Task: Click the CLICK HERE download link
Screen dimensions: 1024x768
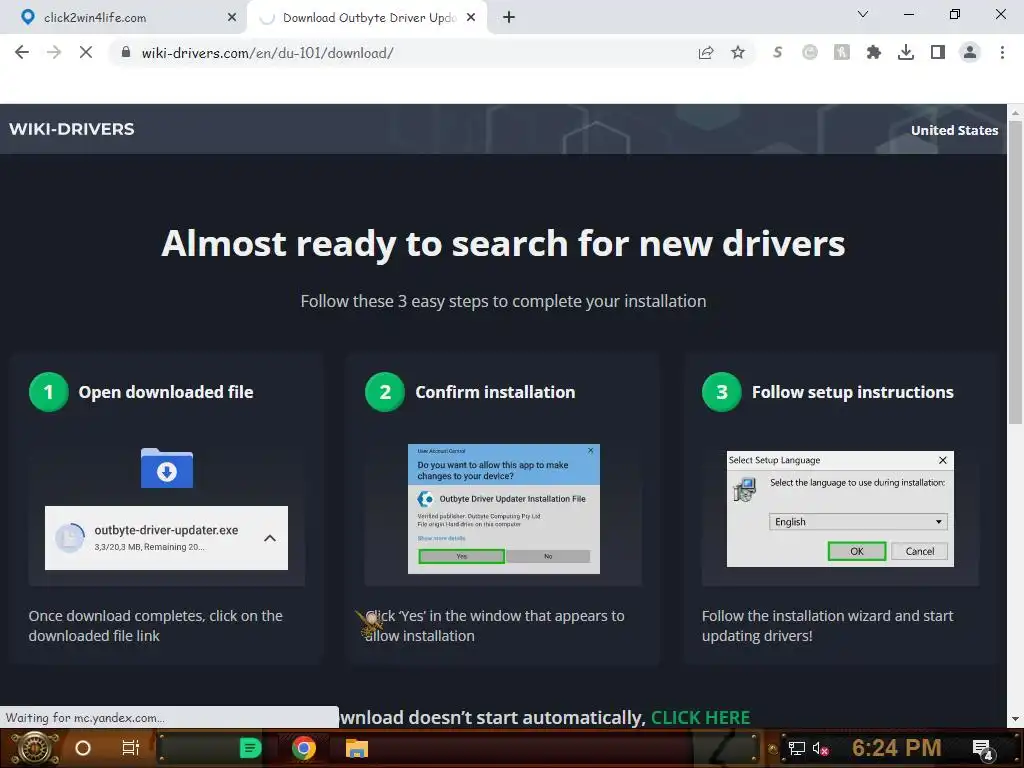Action: 700,717
